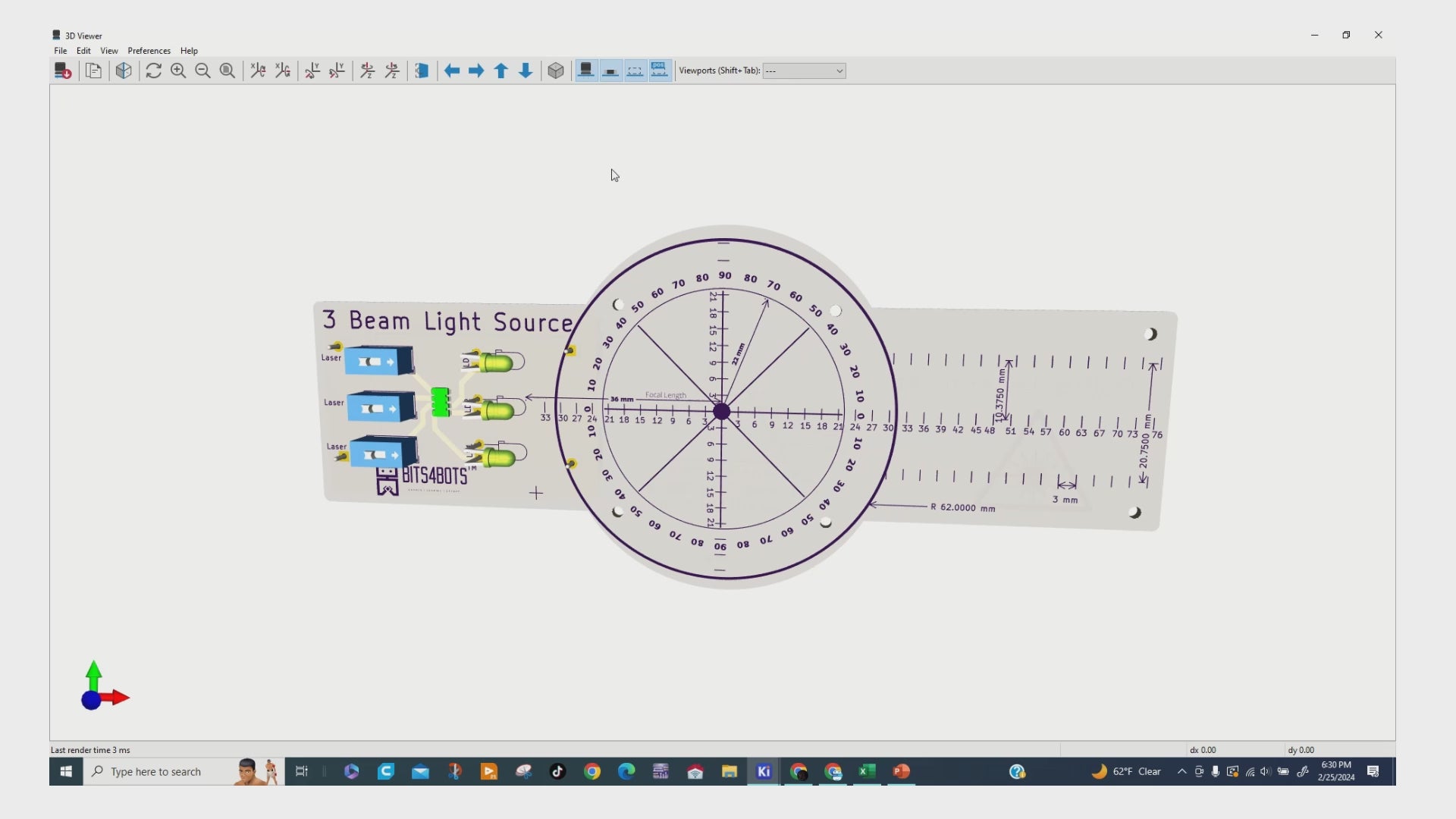
Task: Toggle virtual component models display
Action: click(x=635, y=71)
